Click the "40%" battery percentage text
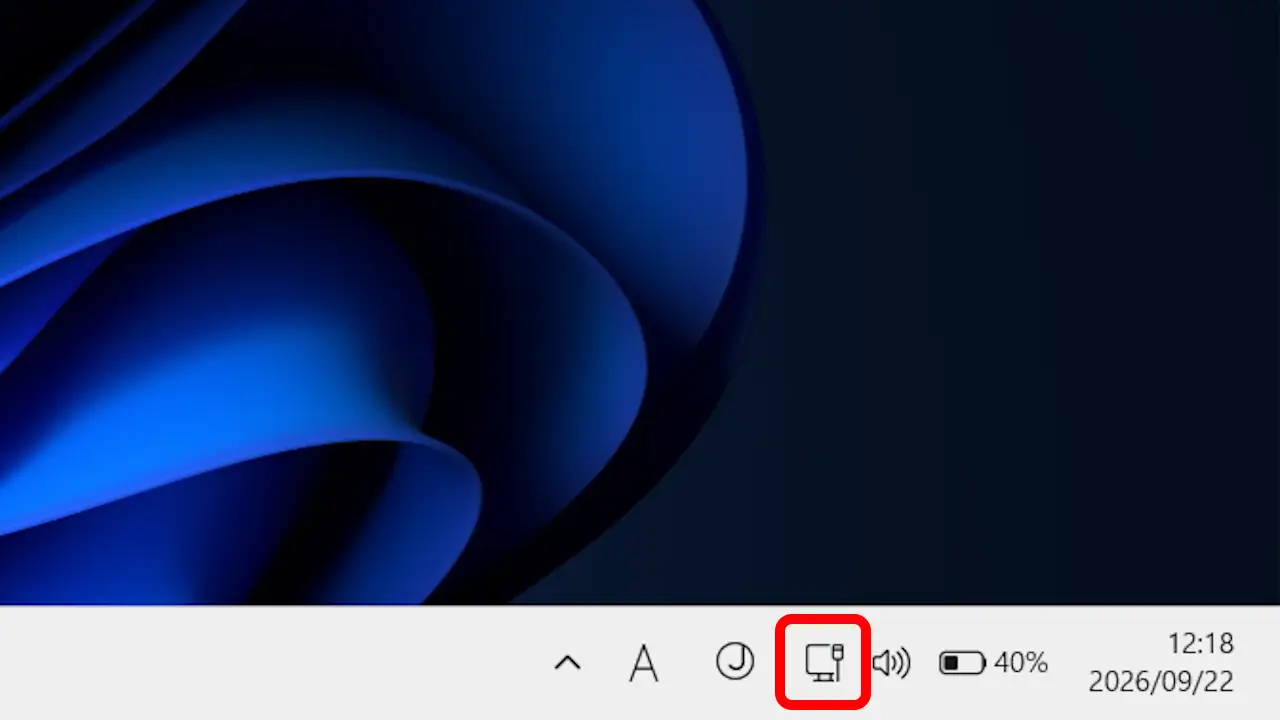Image resolution: width=1280 pixels, height=720 pixels. [1021, 662]
